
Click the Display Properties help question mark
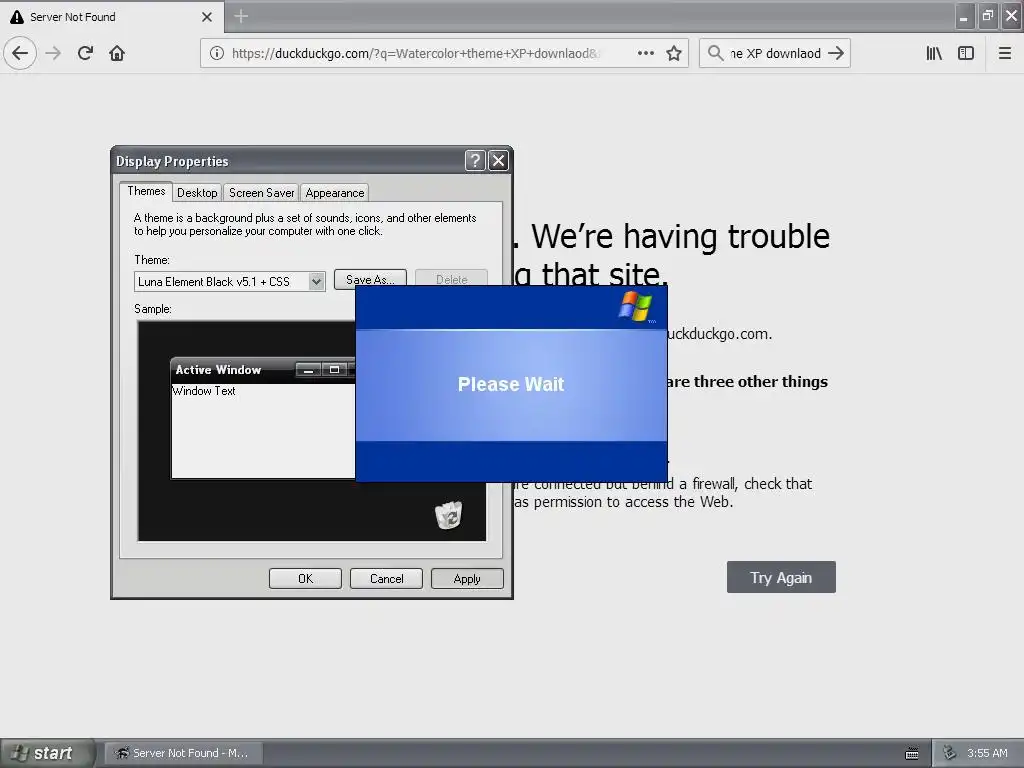tap(475, 161)
